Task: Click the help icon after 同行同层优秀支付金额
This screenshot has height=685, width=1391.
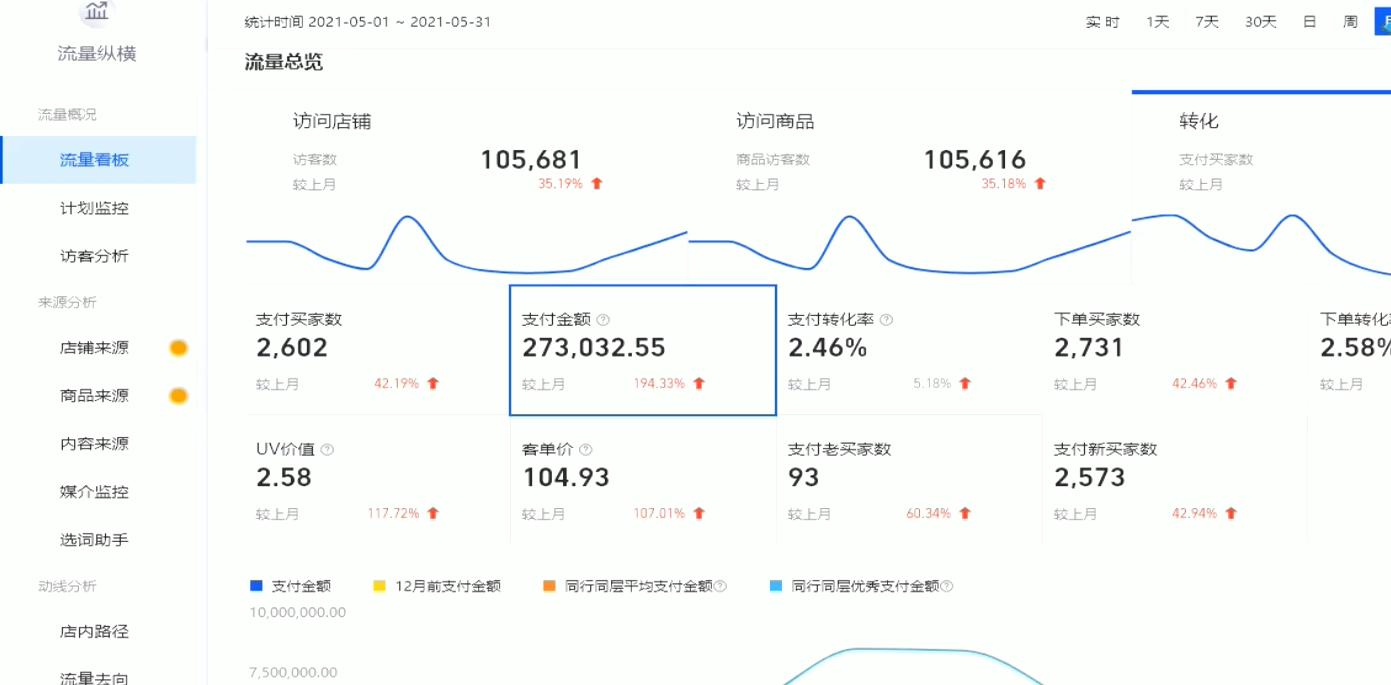Action: (x=946, y=586)
